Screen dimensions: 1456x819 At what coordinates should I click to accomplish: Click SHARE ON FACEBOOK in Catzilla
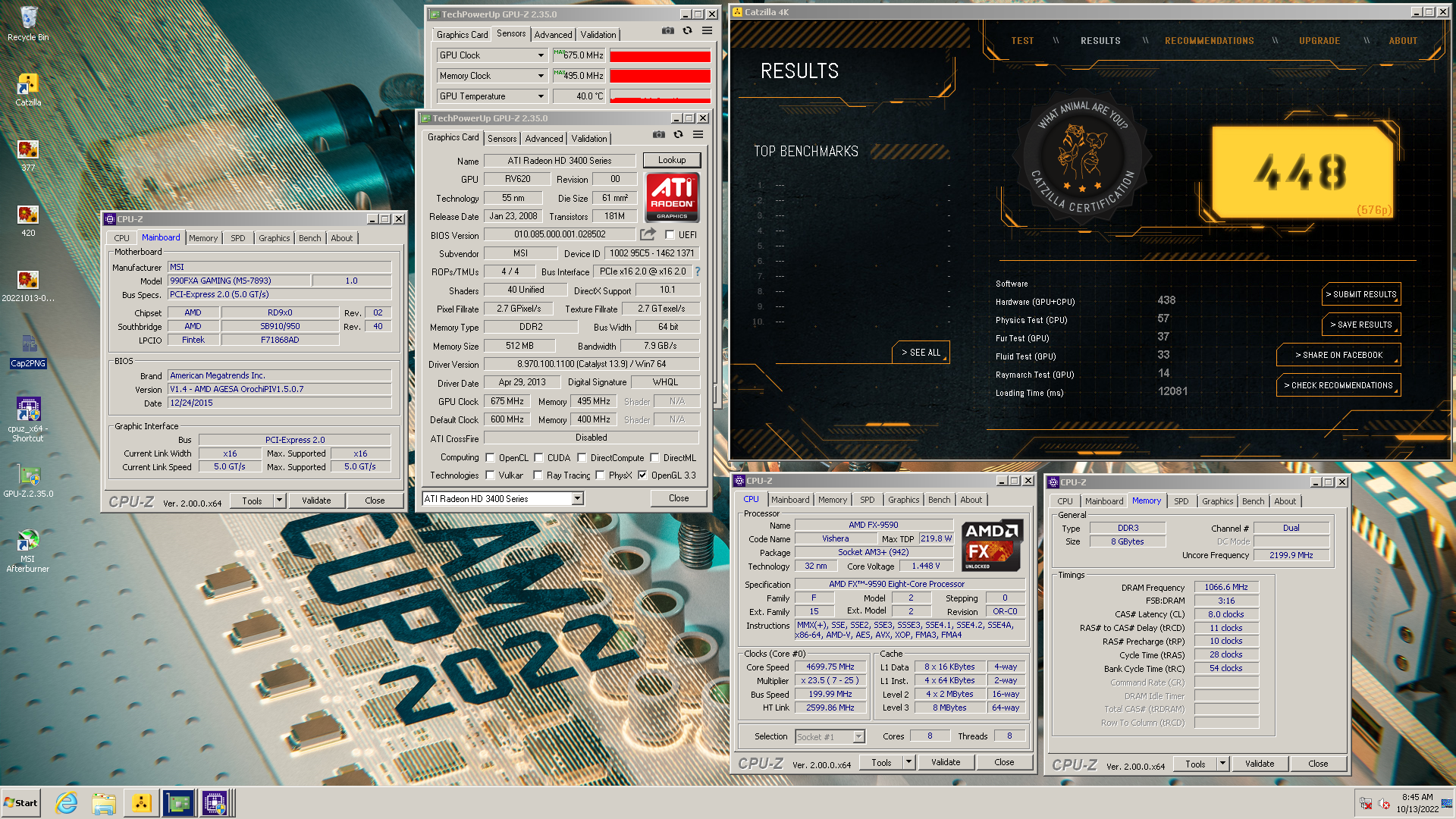tap(1338, 355)
